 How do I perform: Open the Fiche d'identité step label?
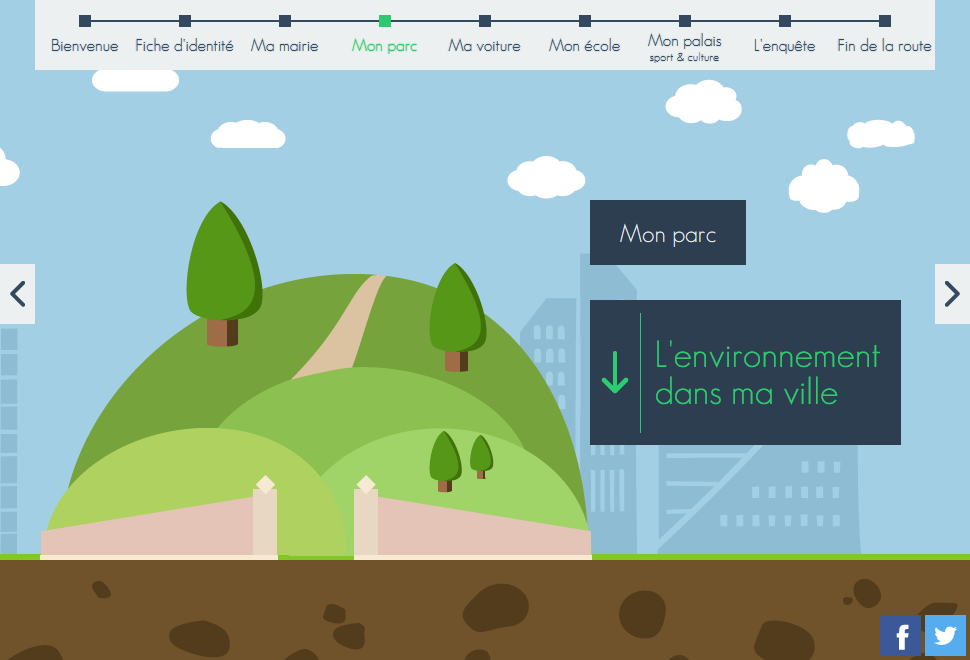[184, 46]
